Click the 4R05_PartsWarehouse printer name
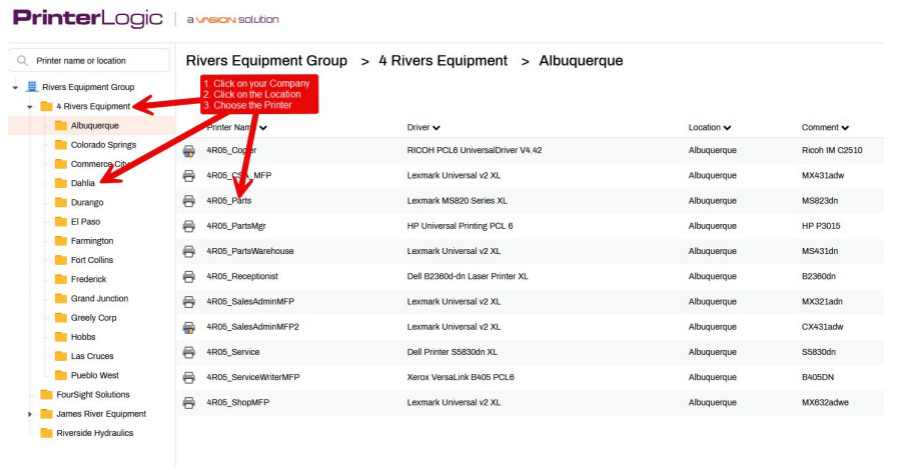897x470 pixels. click(x=250, y=251)
